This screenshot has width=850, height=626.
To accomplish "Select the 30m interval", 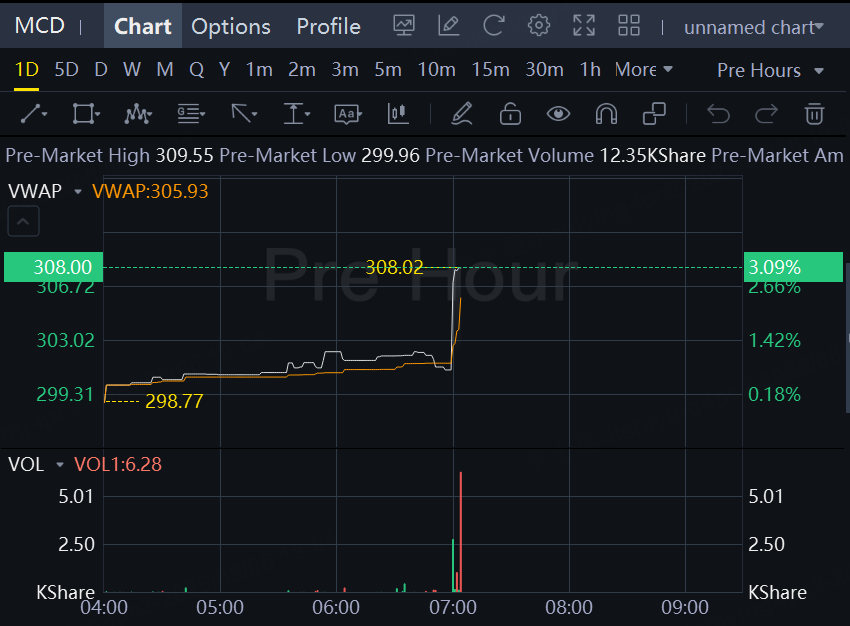I will coord(545,69).
